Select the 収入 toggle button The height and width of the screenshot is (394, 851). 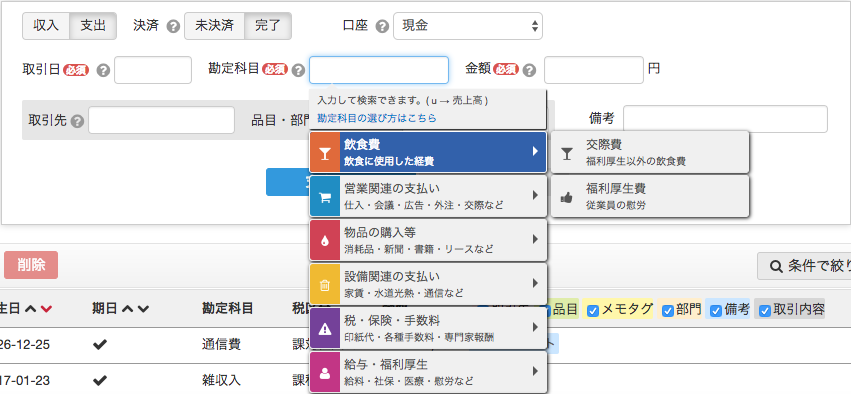coord(46,26)
